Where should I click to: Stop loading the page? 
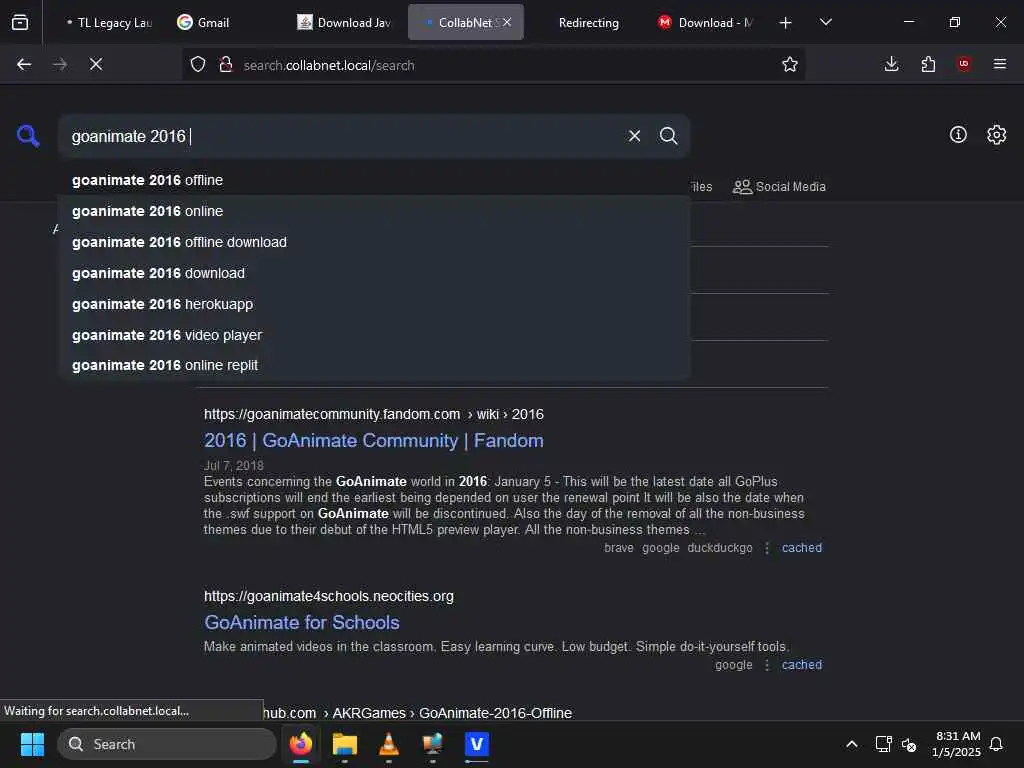[96, 64]
